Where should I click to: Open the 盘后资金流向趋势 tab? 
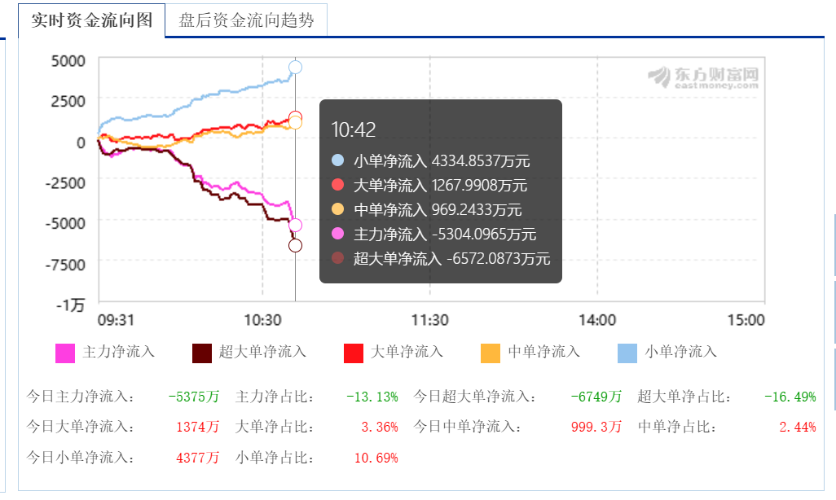(246, 20)
